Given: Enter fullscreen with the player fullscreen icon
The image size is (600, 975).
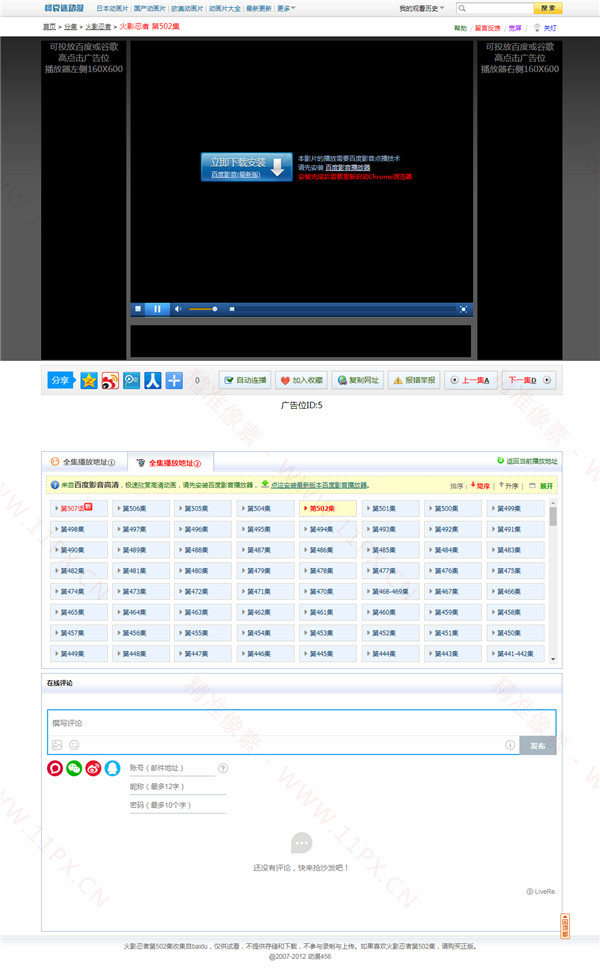Looking at the screenshot, I should (x=463, y=309).
